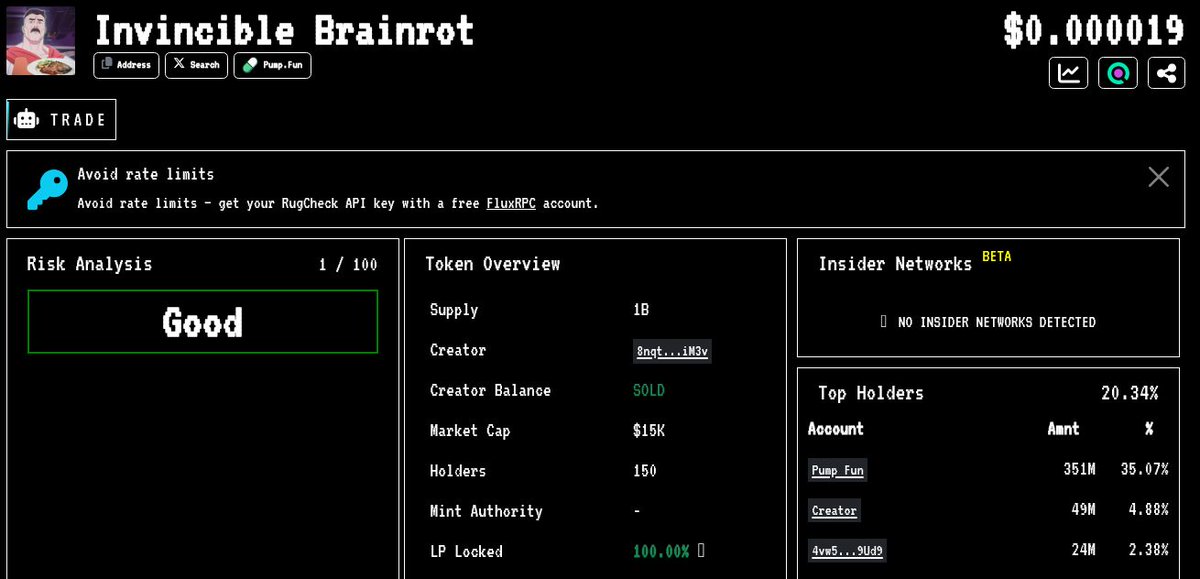1200x579 pixels.
Task: Open X Search for the token
Action: pos(196,65)
